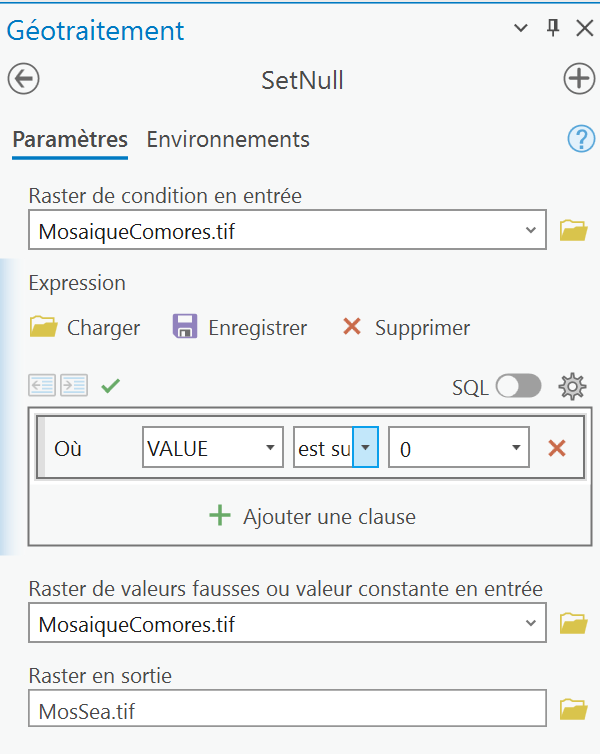This screenshot has width=600, height=754.
Task: Toggle the SQL mode switch
Action: point(518,386)
